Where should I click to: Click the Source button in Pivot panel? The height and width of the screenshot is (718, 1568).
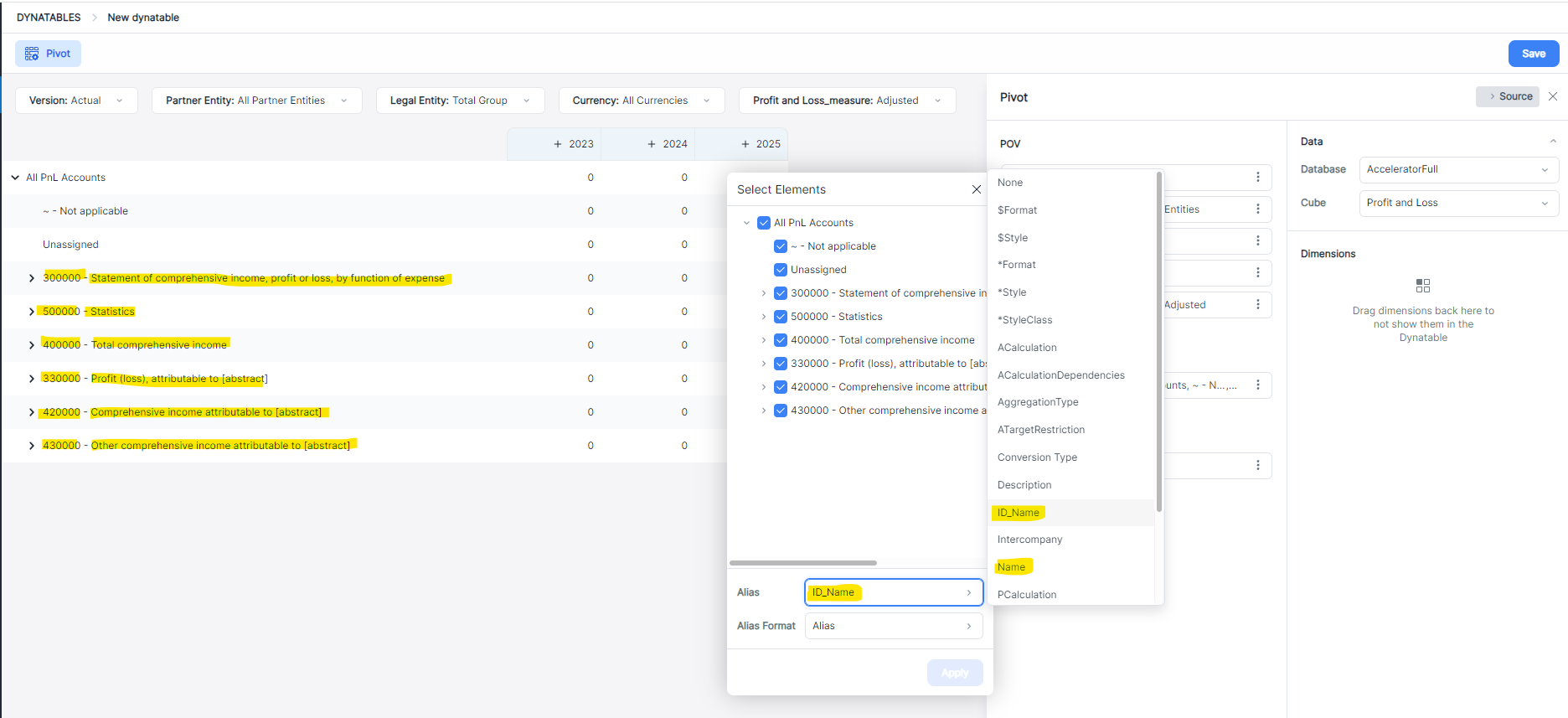pos(1508,96)
